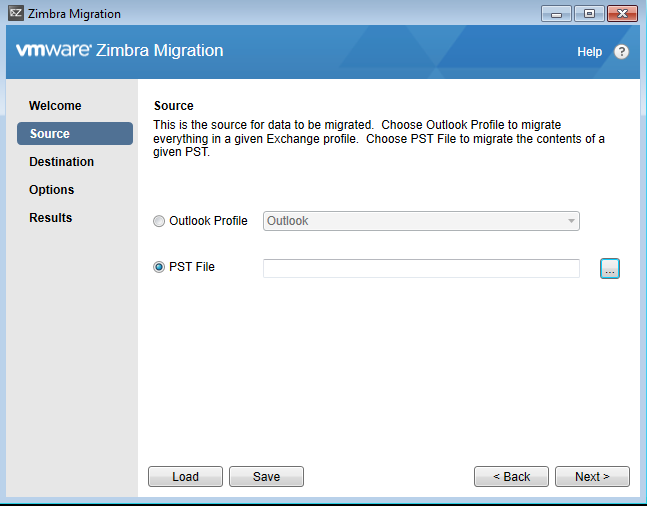The image size is (647, 506).
Task: Select the Outlook Profile radio button
Action: [159, 221]
